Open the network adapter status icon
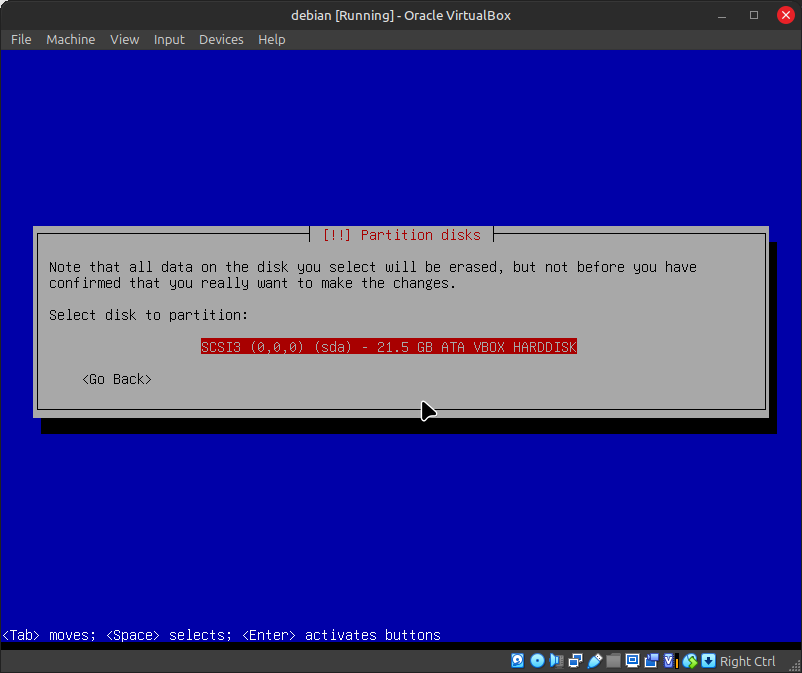Image resolution: width=802 pixels, height=673 pixels. coord(575,661)
